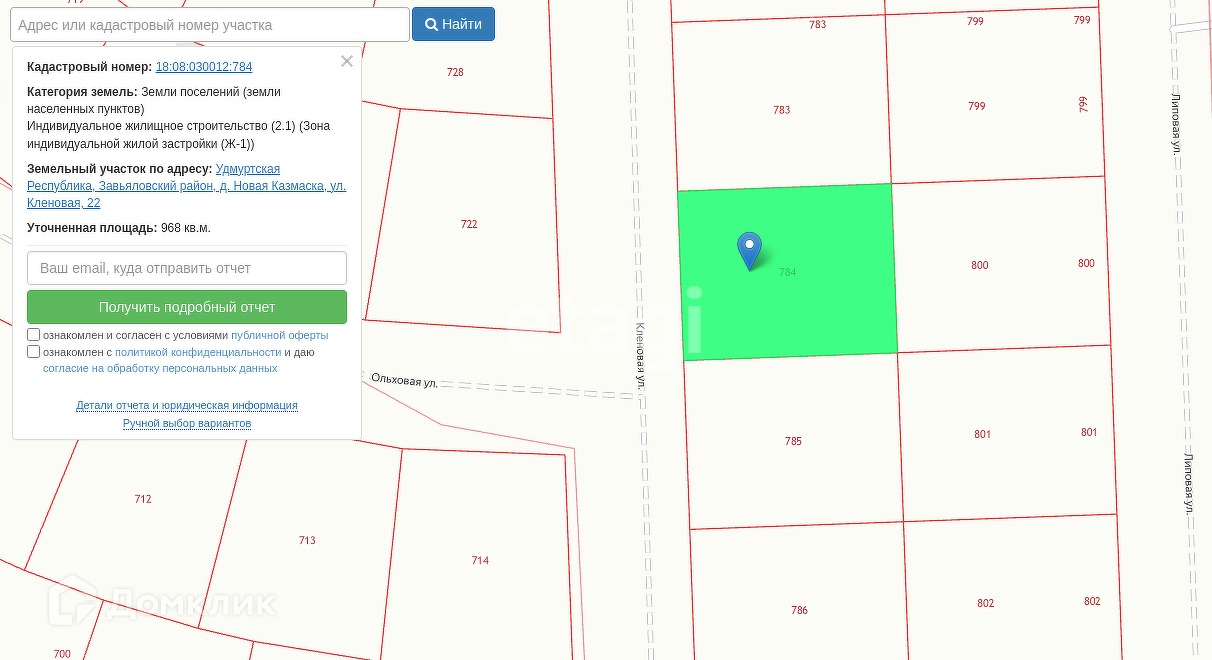Check the privacy policy consent checkbox

coord(34,352)
